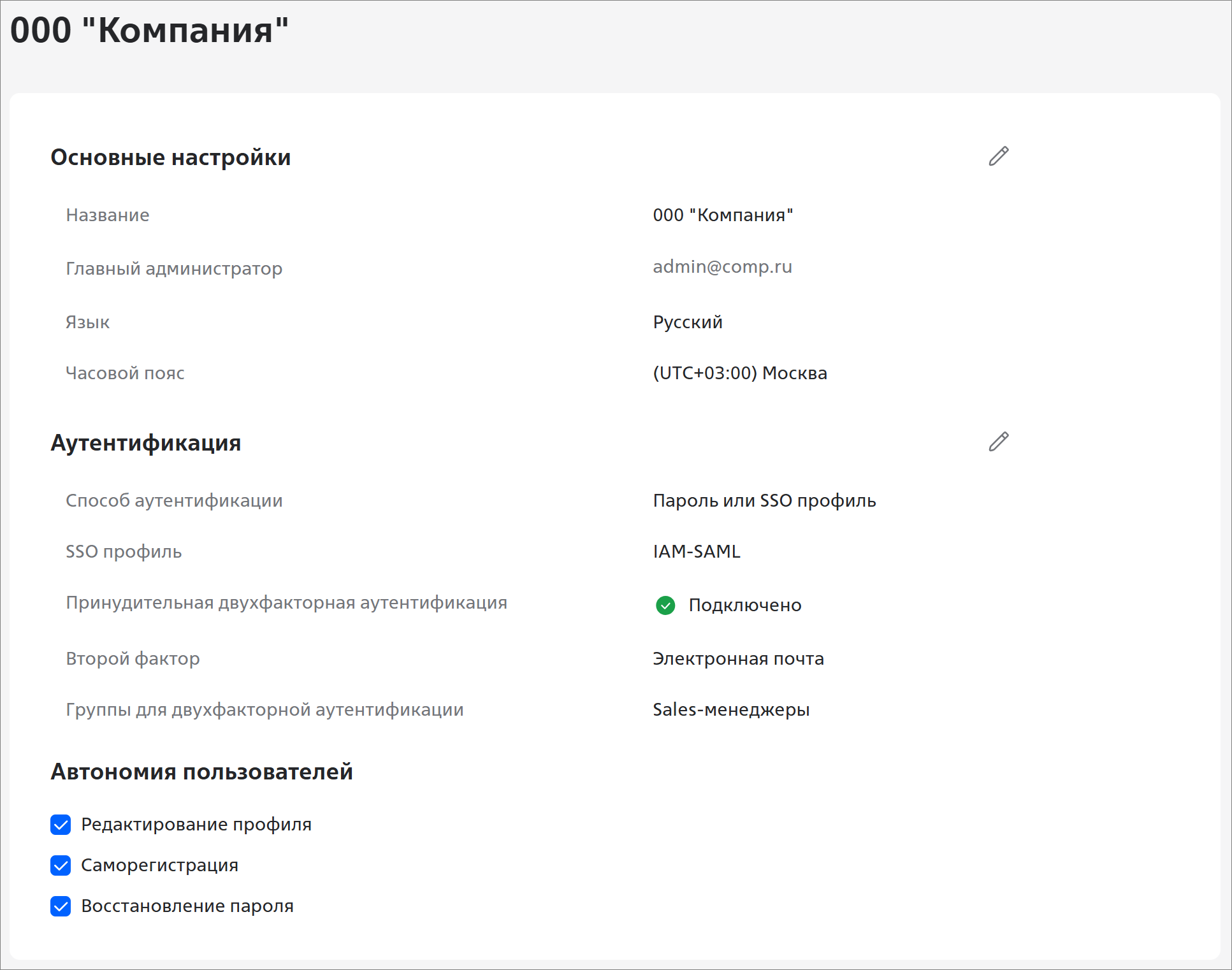Click the Электронная почта second factor value
1232x970 pixels.
pyautogui.click(x=737, y=659)
